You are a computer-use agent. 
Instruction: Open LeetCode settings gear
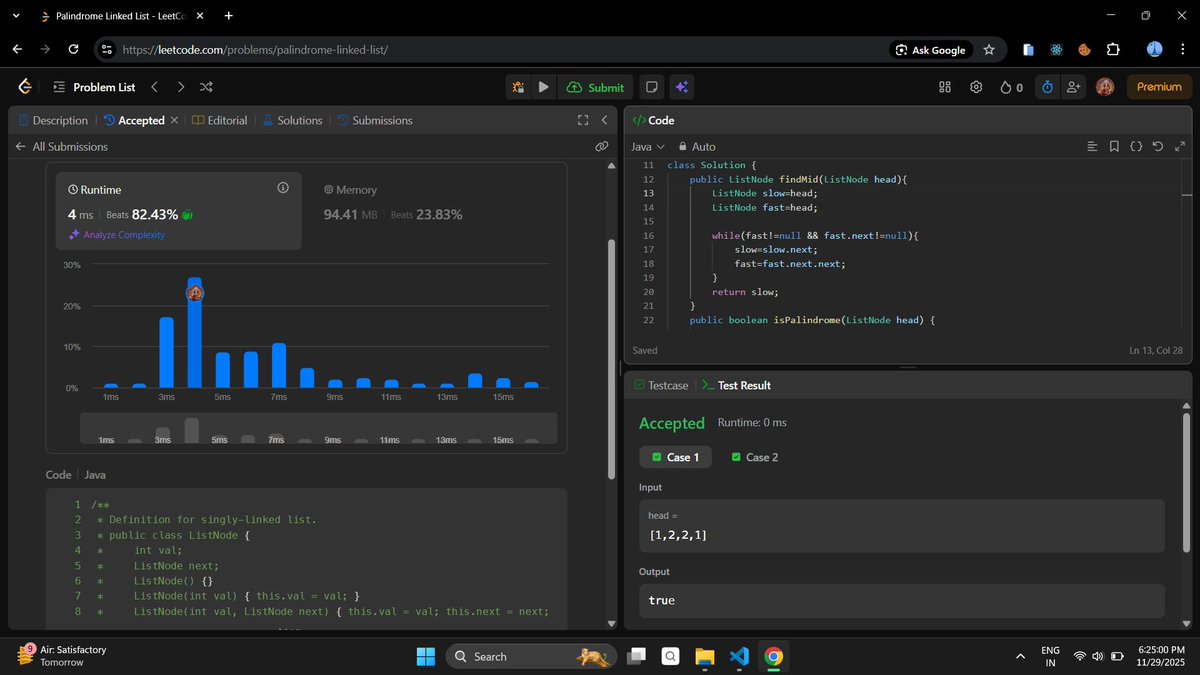point(976,87)
